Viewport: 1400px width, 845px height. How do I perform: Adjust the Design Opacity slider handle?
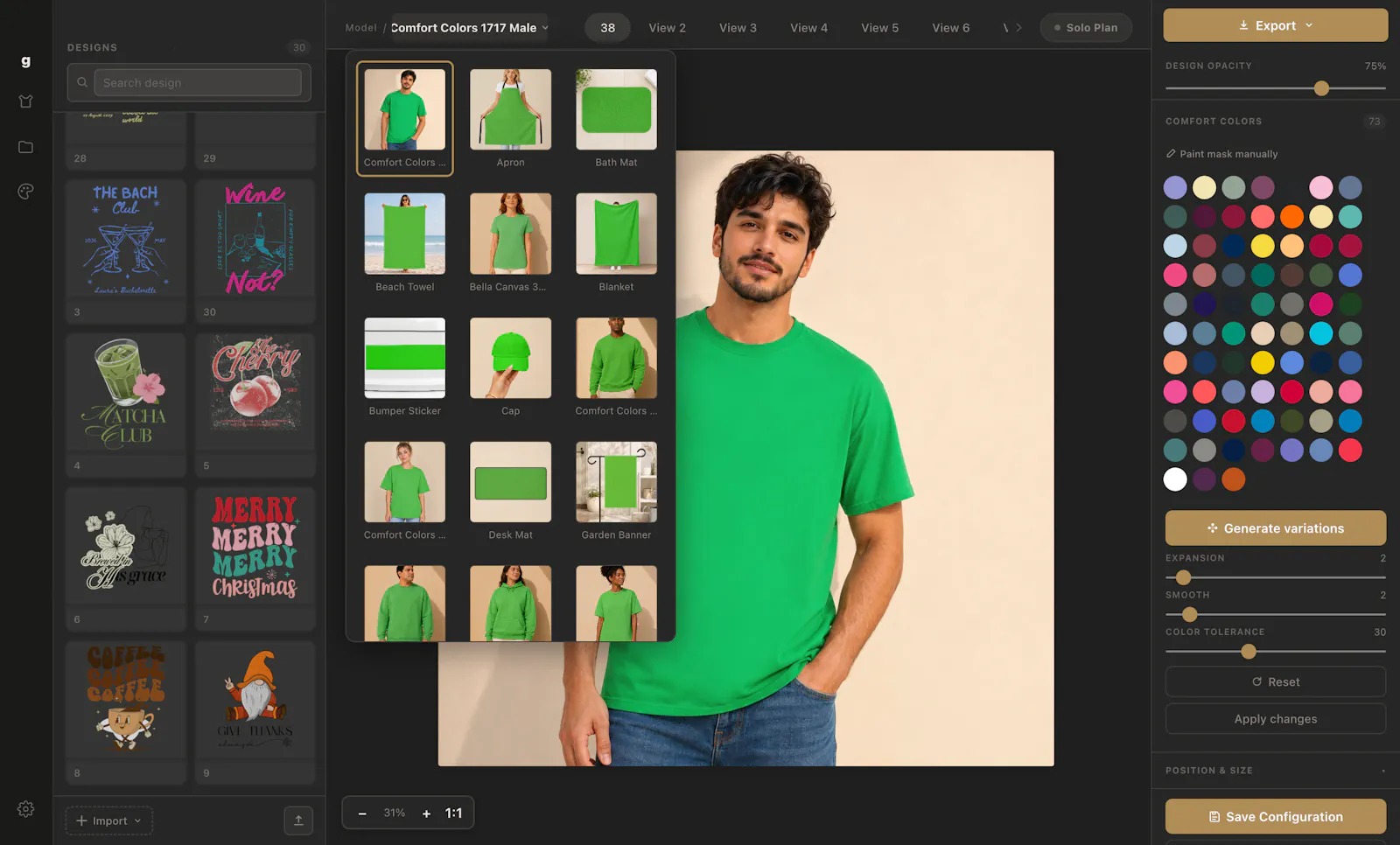(1321, 88)
